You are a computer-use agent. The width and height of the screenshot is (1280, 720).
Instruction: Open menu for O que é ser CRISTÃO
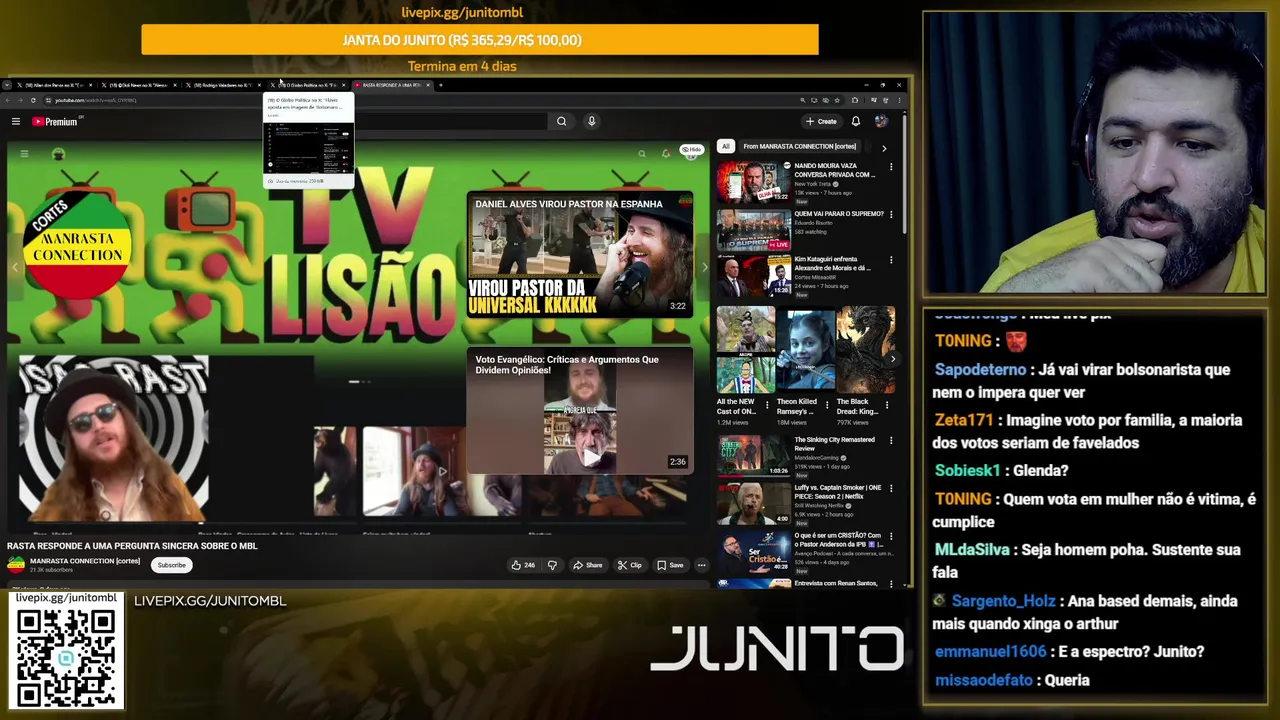coord(891,537)
